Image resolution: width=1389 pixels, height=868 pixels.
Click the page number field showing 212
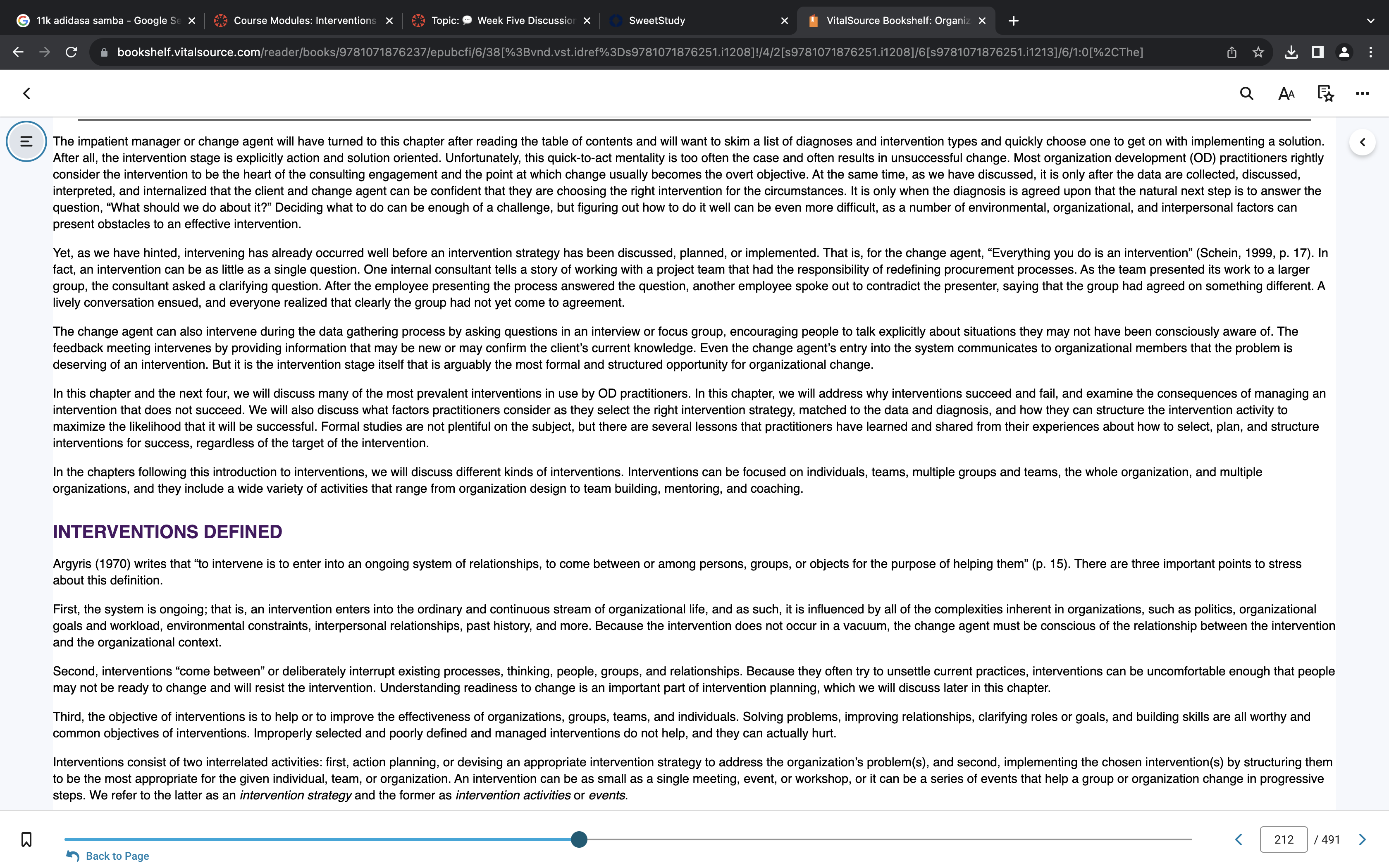(x=1284, y=839)
